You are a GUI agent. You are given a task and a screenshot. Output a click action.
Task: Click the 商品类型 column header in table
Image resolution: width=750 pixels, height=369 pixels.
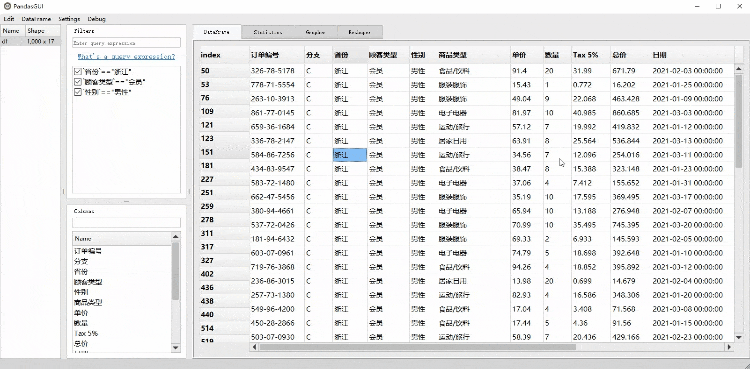474,55
